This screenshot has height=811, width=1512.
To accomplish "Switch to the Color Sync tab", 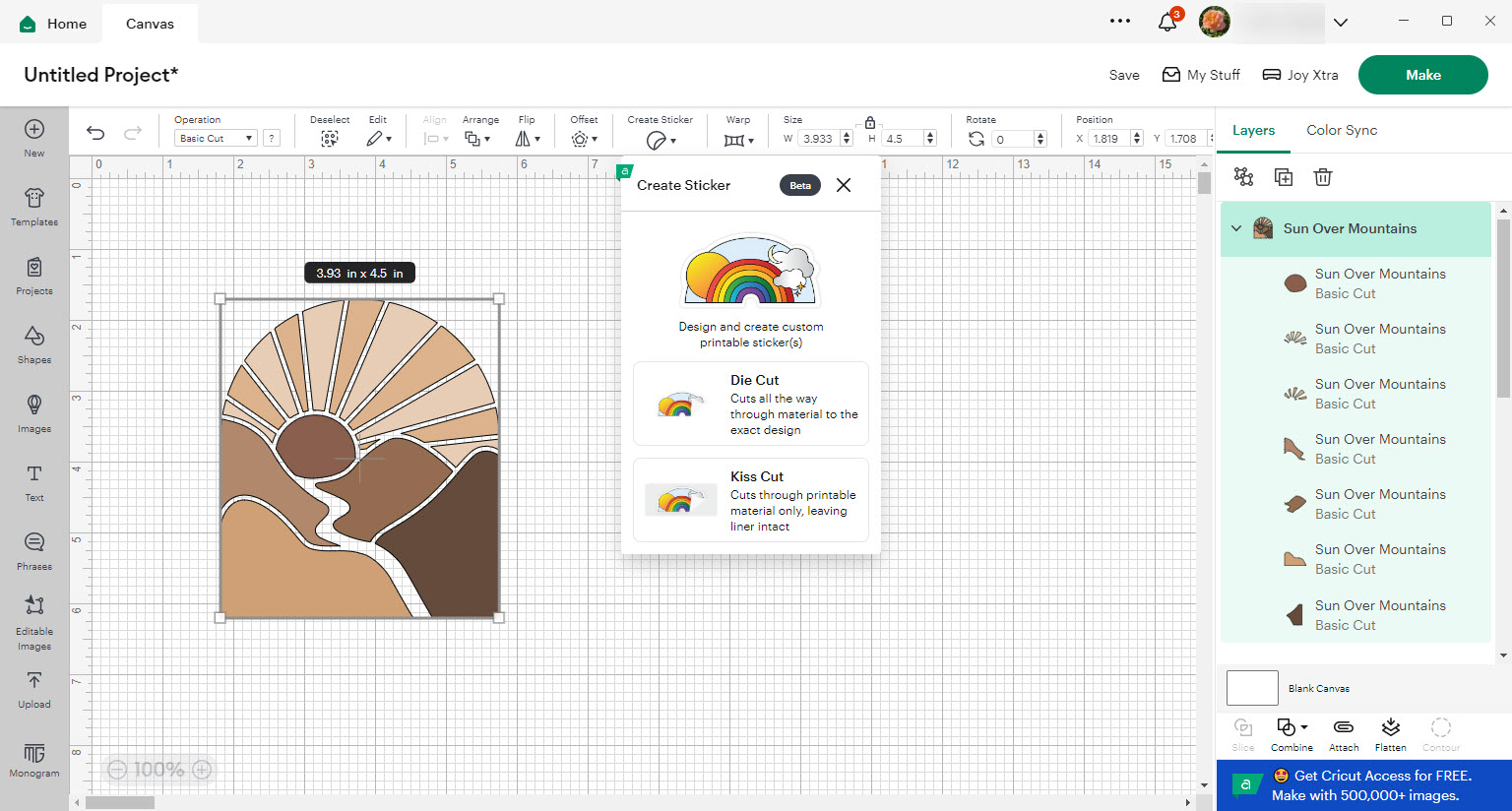I will tap(1341, 130).
